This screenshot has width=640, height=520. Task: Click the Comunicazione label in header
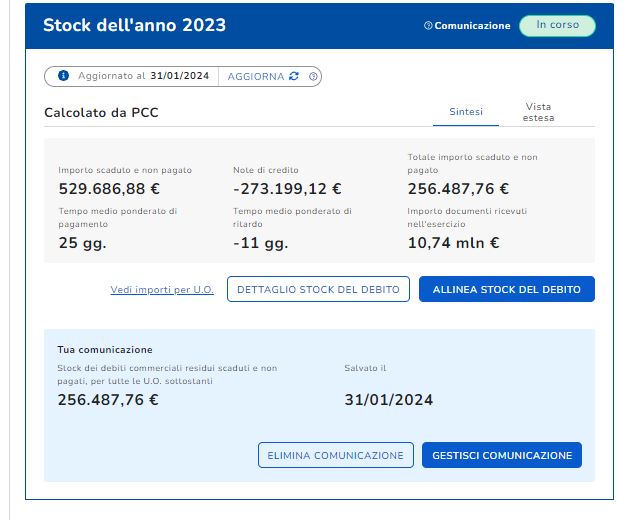[x=472, y=26]
